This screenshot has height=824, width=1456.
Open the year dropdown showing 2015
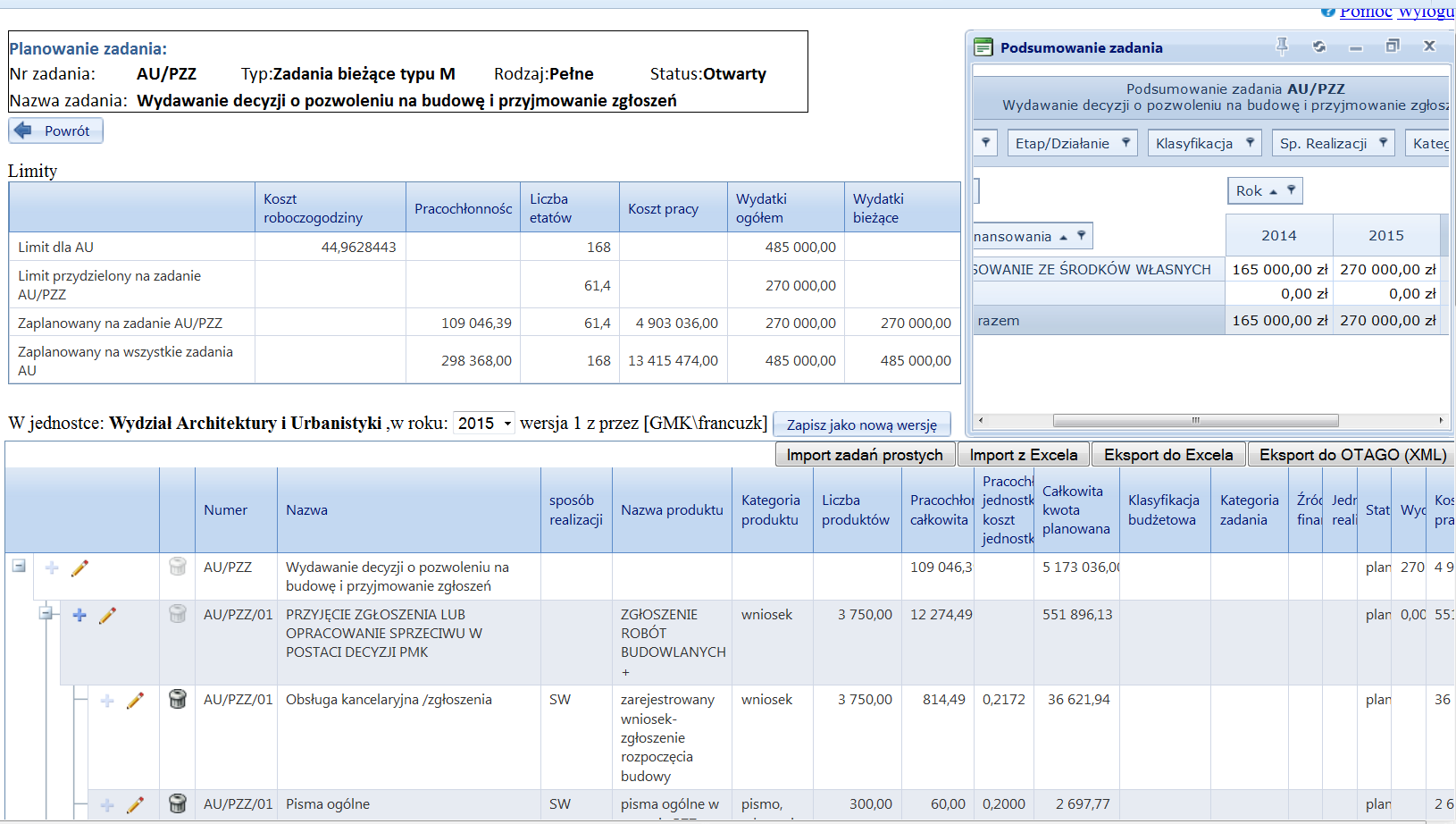483,423
